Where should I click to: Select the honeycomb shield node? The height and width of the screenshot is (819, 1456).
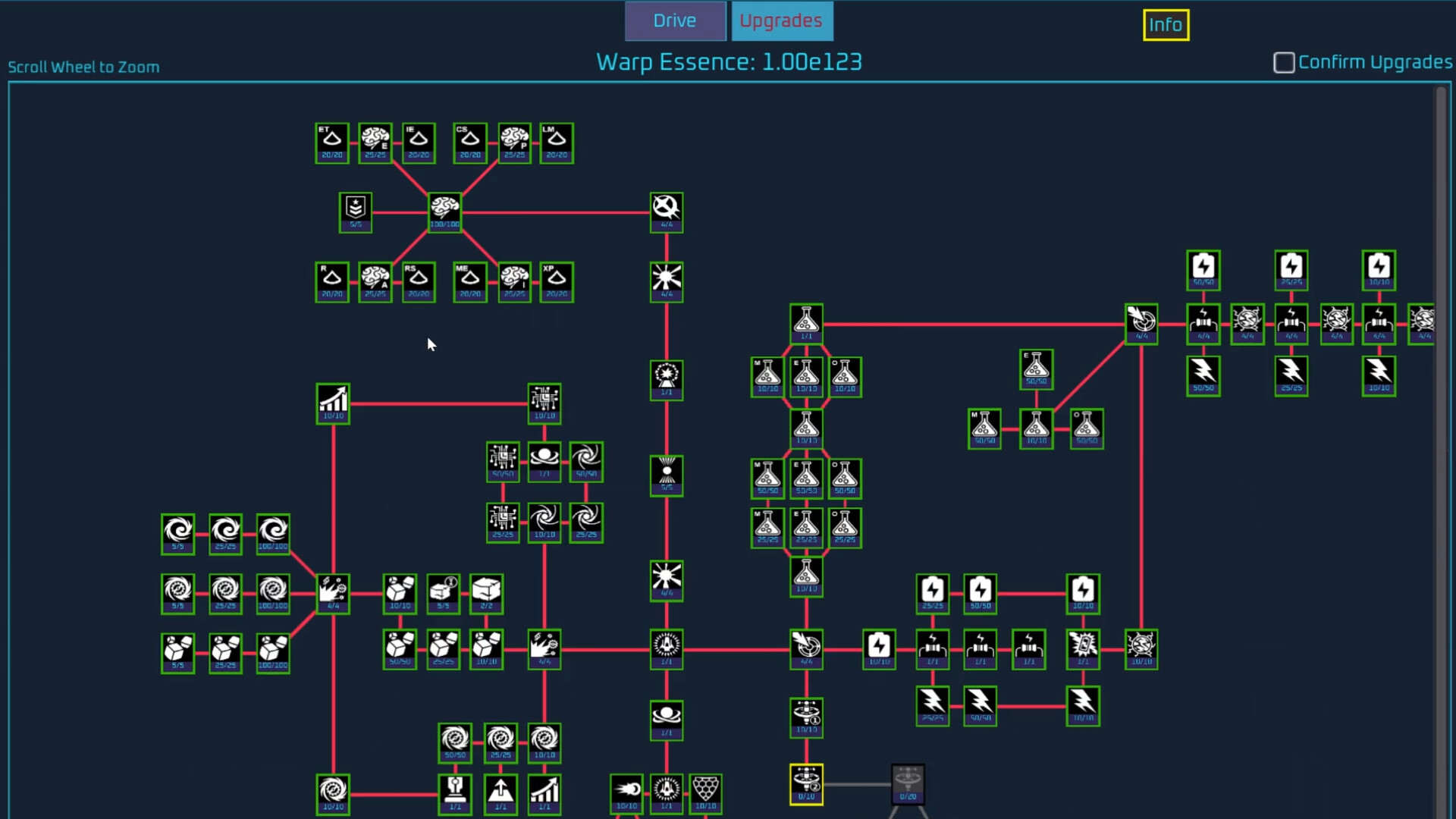[705, 792]
